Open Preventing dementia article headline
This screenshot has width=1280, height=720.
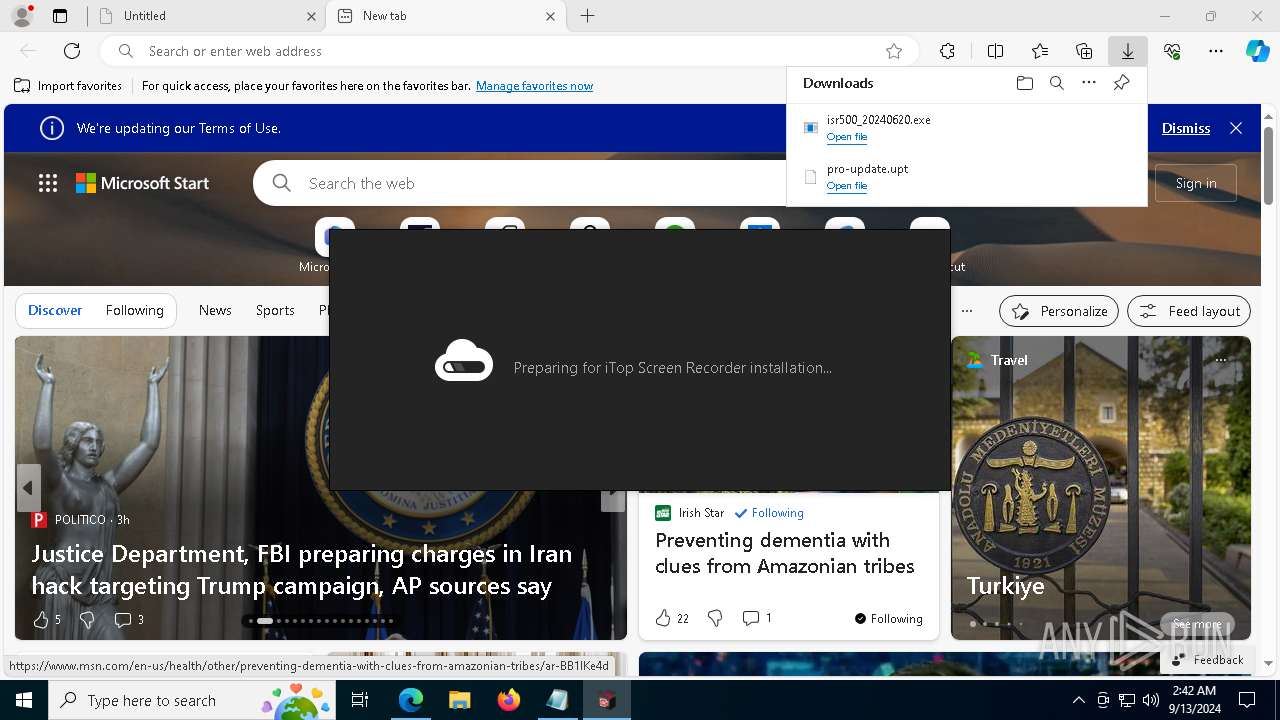pyautogui.click(x=785, y=553)
